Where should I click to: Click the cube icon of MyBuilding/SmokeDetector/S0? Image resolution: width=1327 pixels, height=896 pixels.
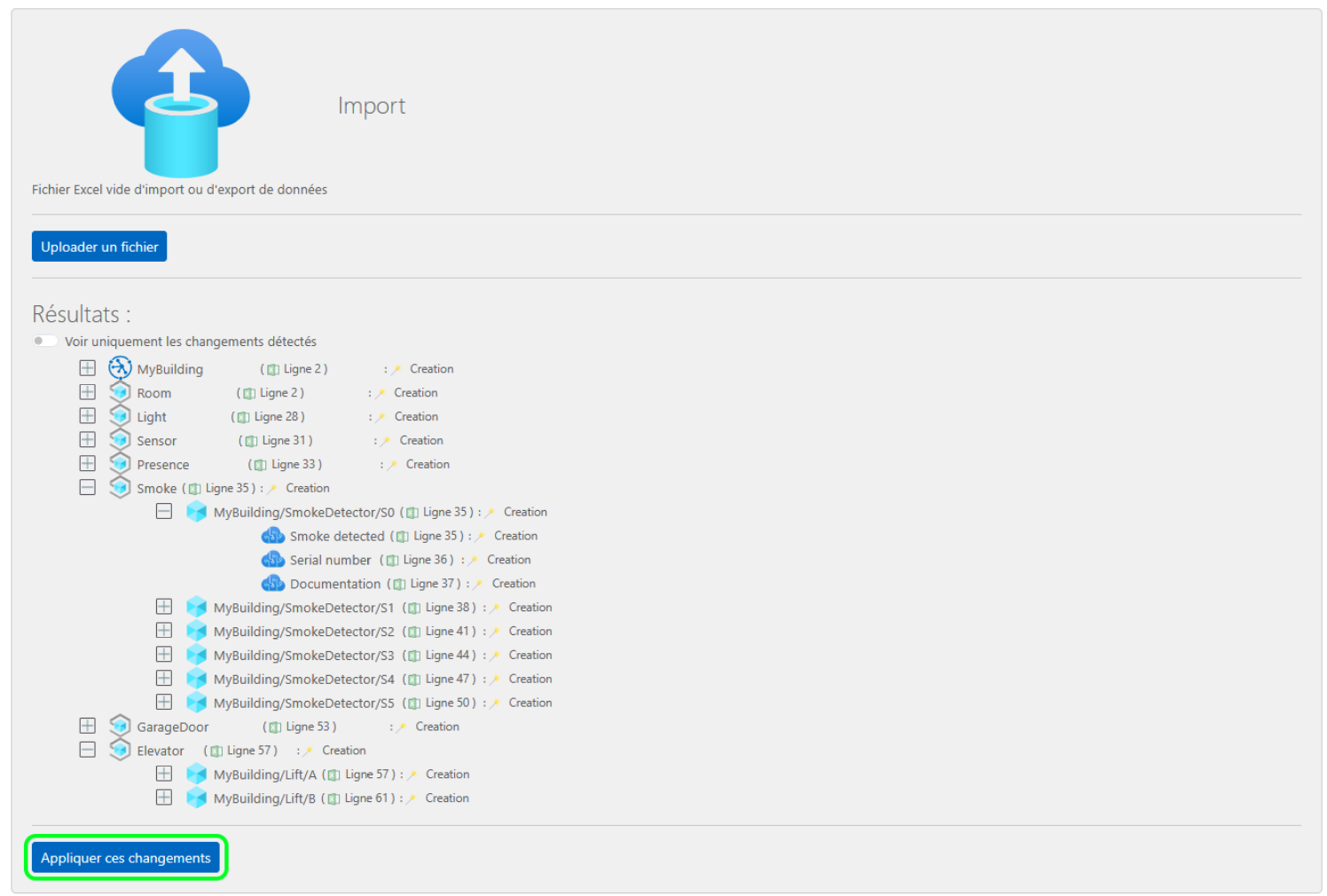pos(196,511)
